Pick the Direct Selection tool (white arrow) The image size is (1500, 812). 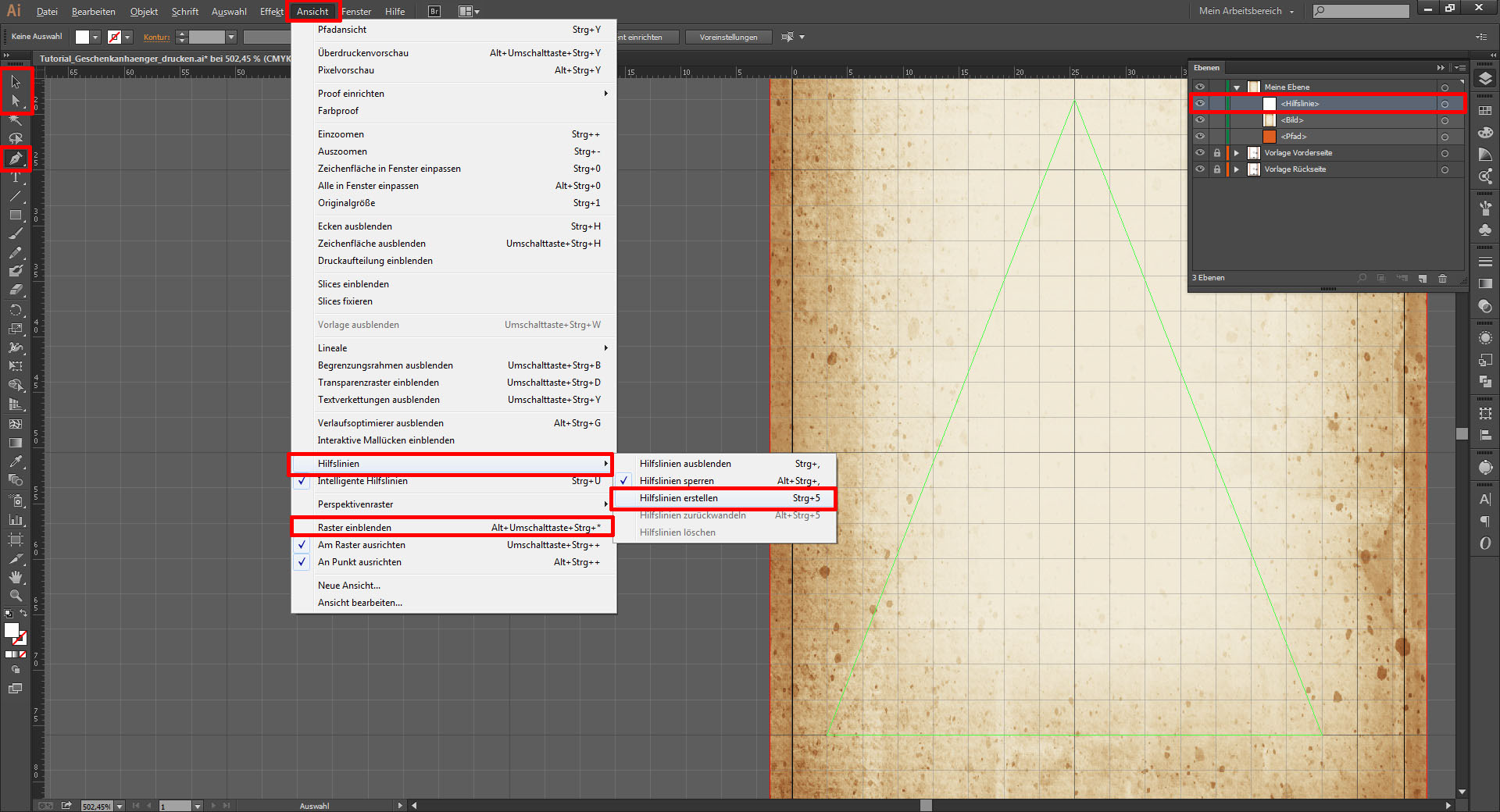click(15, 101)
